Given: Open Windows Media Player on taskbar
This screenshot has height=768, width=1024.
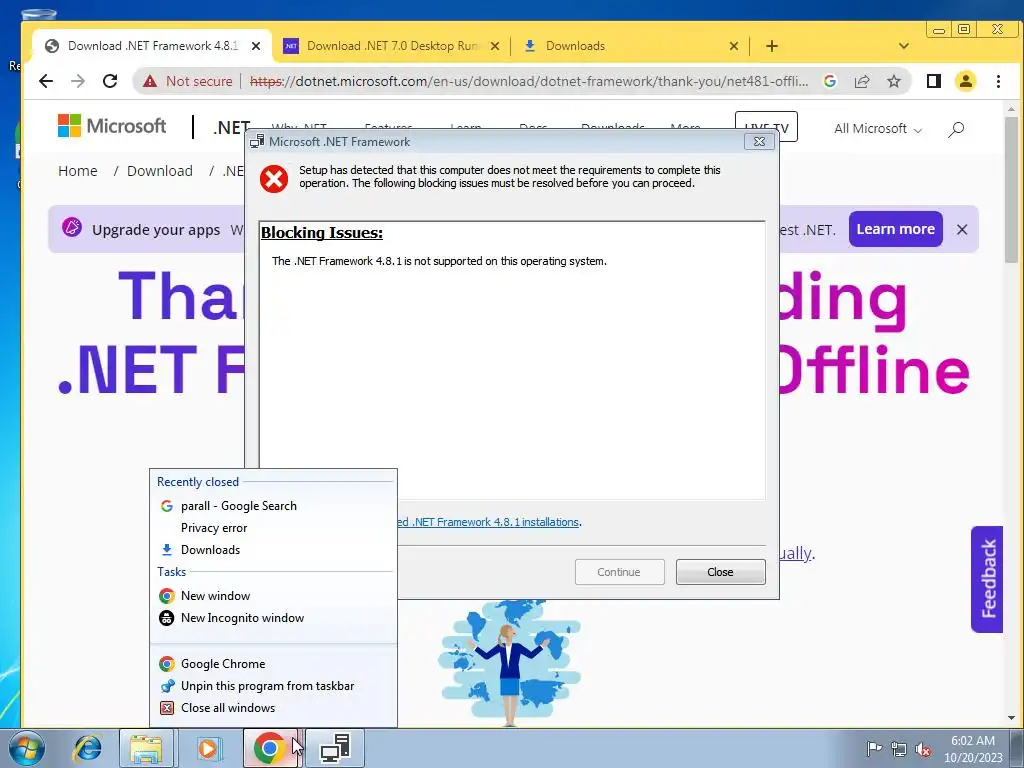Looking at the screenshot, I should [x=208, y=748].
